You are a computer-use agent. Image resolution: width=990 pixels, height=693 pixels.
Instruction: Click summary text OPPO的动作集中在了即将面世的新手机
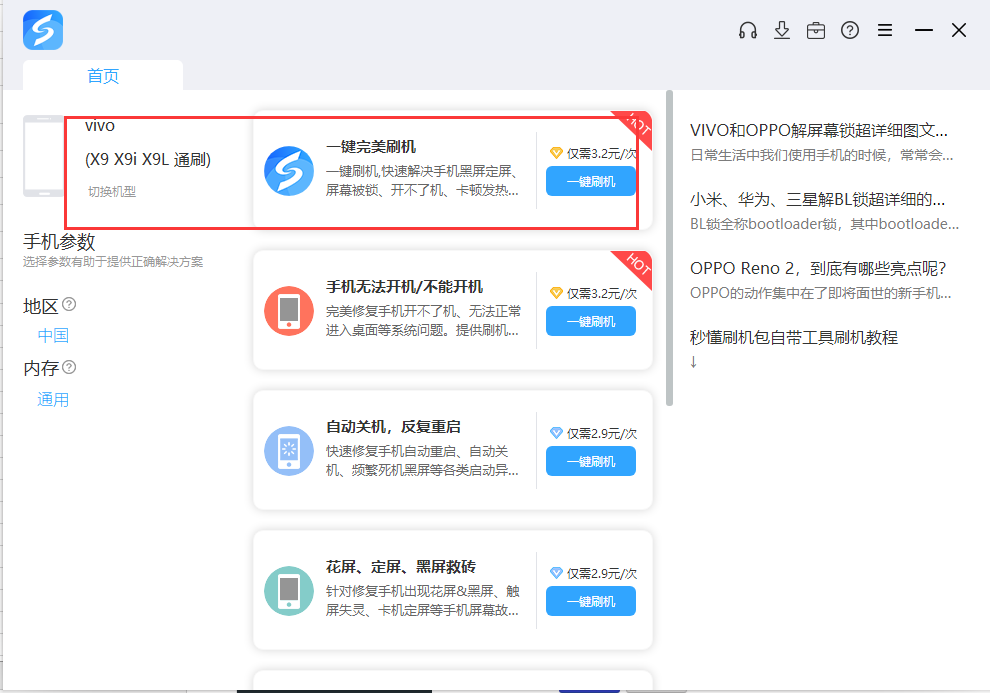click(820, 293)
